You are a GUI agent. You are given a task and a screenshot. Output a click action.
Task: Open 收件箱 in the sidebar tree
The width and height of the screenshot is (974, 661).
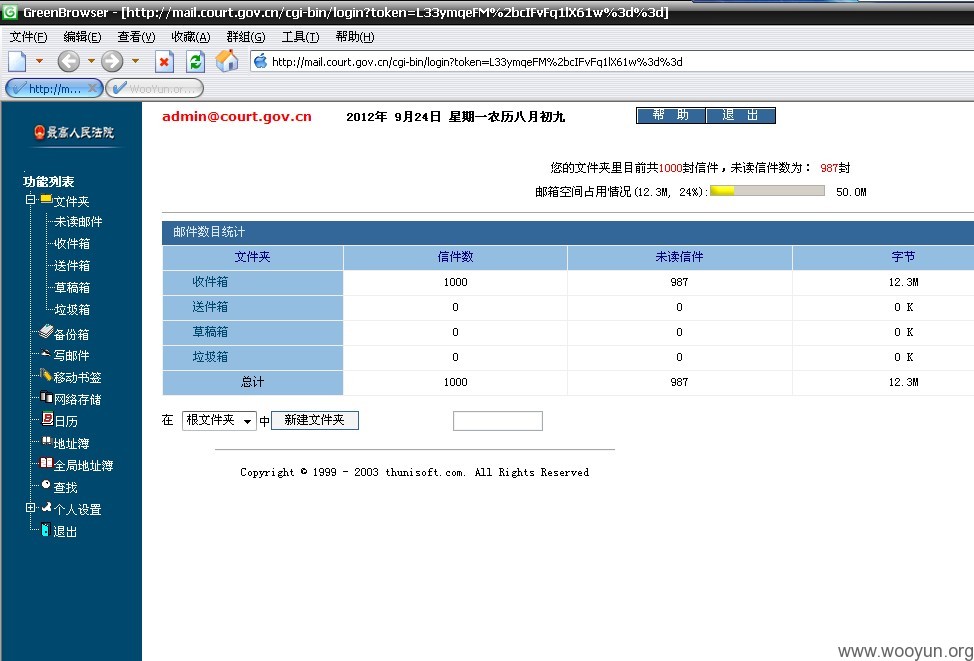click(72, 244)
